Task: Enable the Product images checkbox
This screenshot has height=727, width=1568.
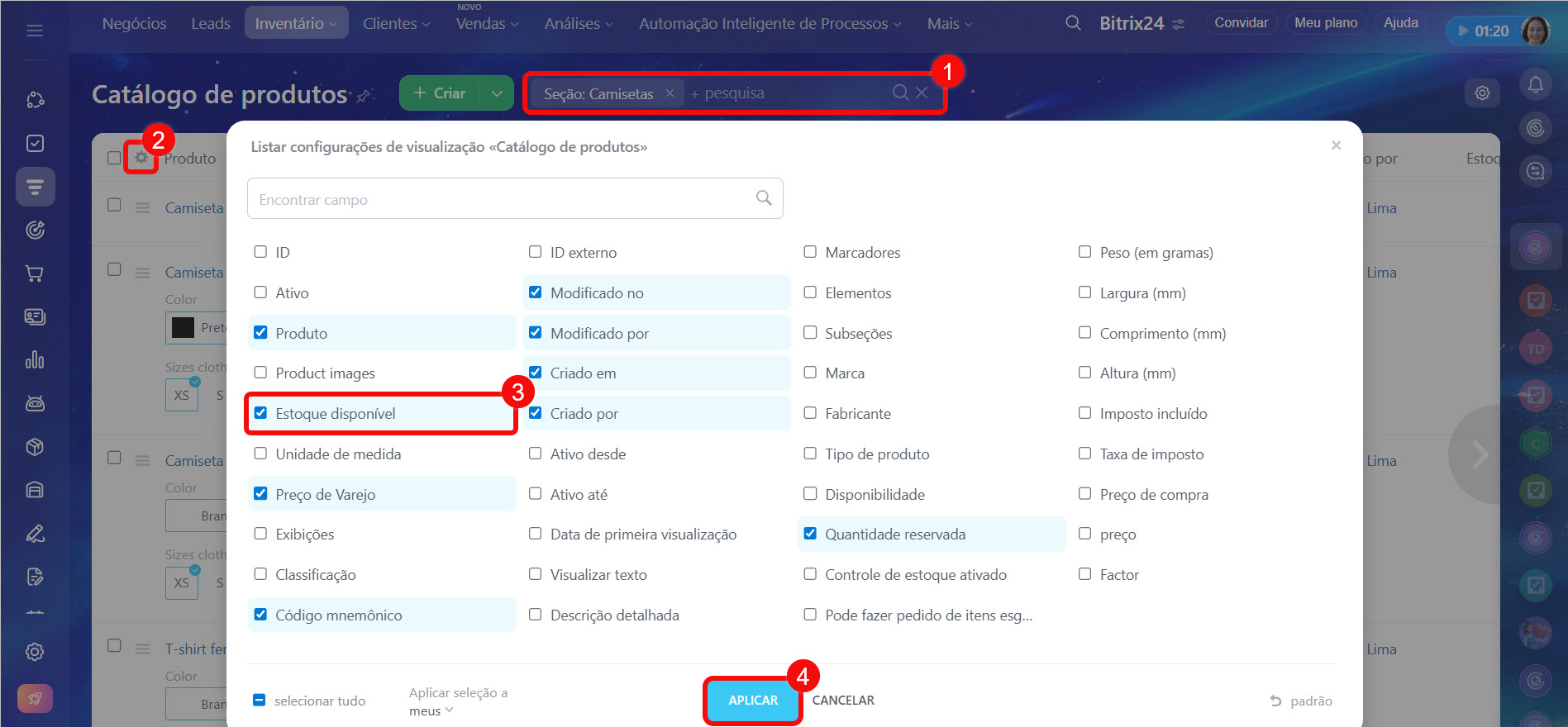Action: click(x=261, y=373)
